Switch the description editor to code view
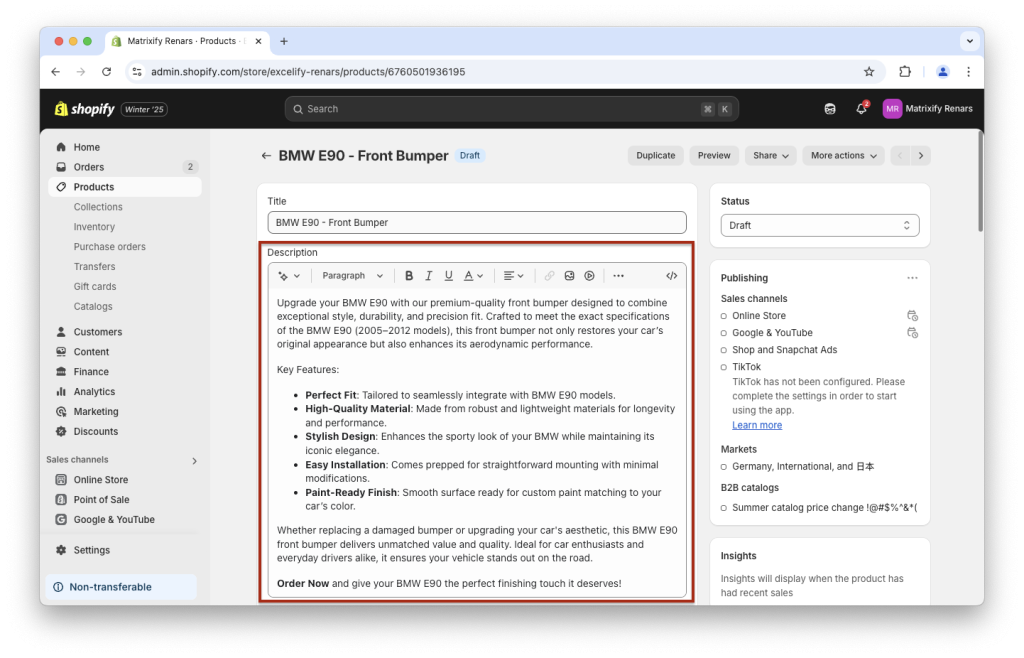 pos(670,275)
